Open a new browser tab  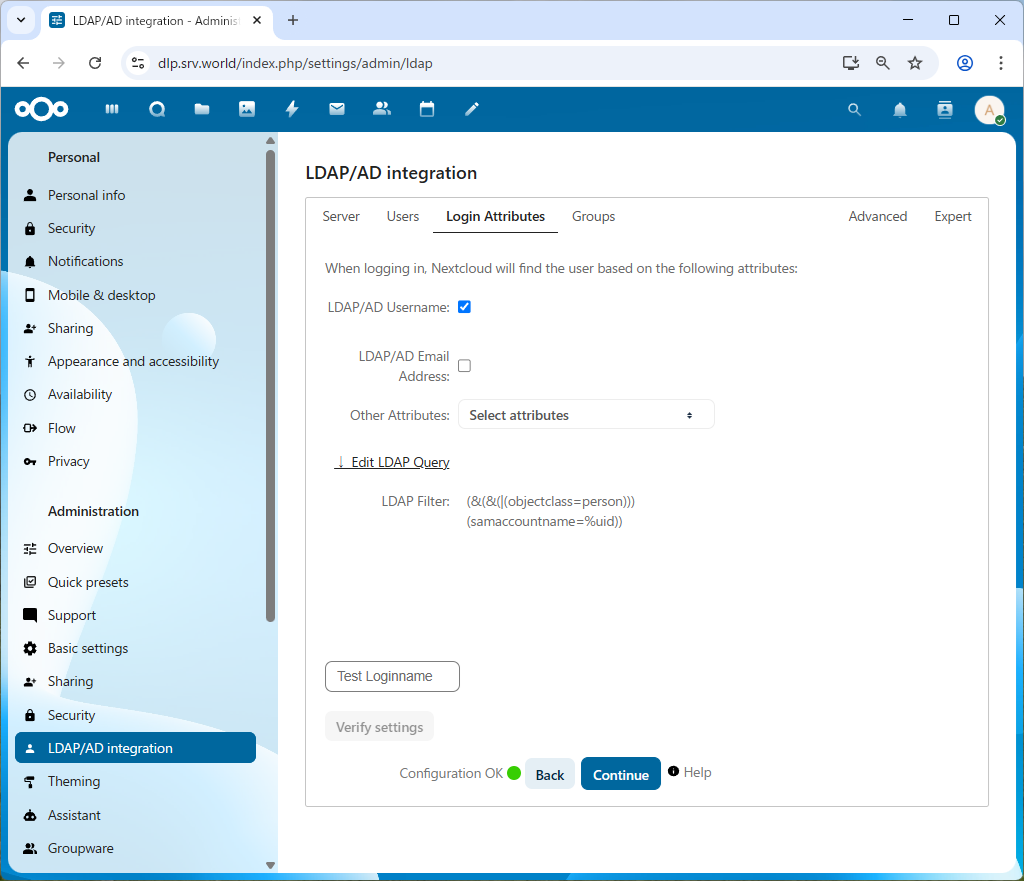click(293, 20)
